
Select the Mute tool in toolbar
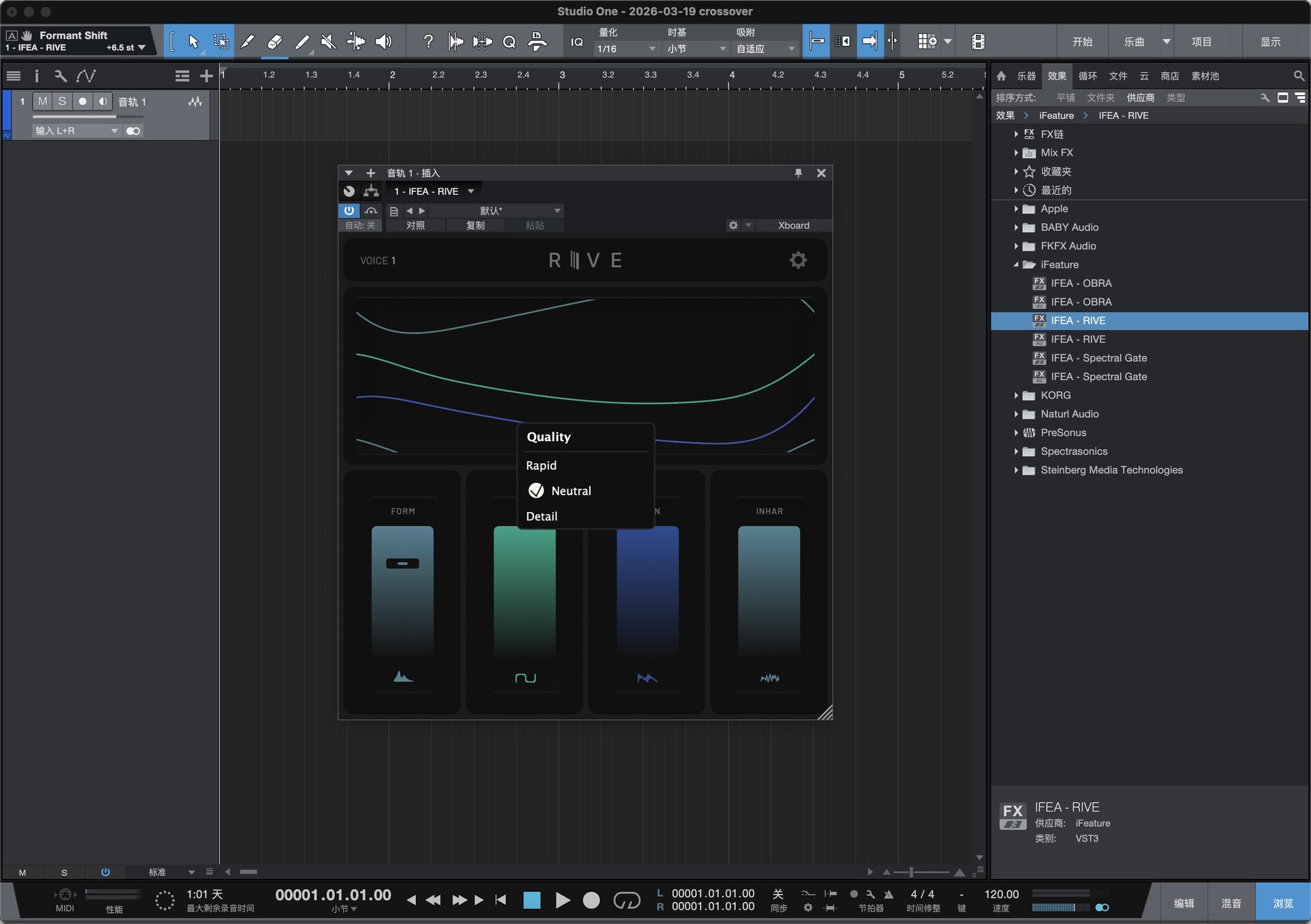[x=328, y=42]
